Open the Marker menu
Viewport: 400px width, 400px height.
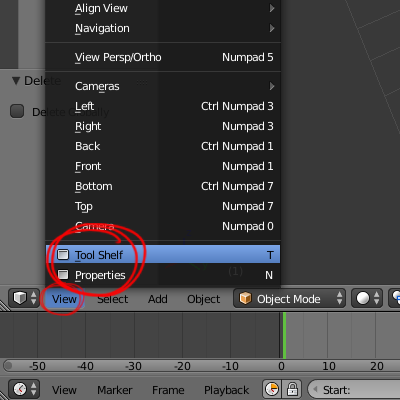115,390
